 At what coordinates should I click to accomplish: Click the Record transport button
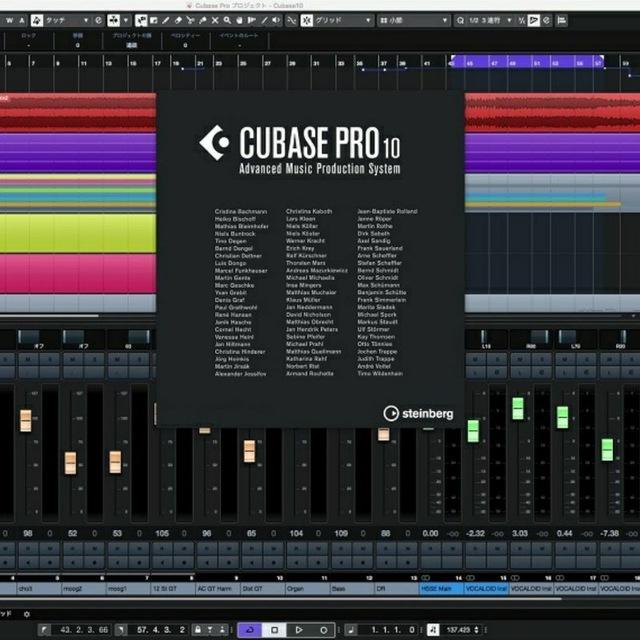point(323,630)
